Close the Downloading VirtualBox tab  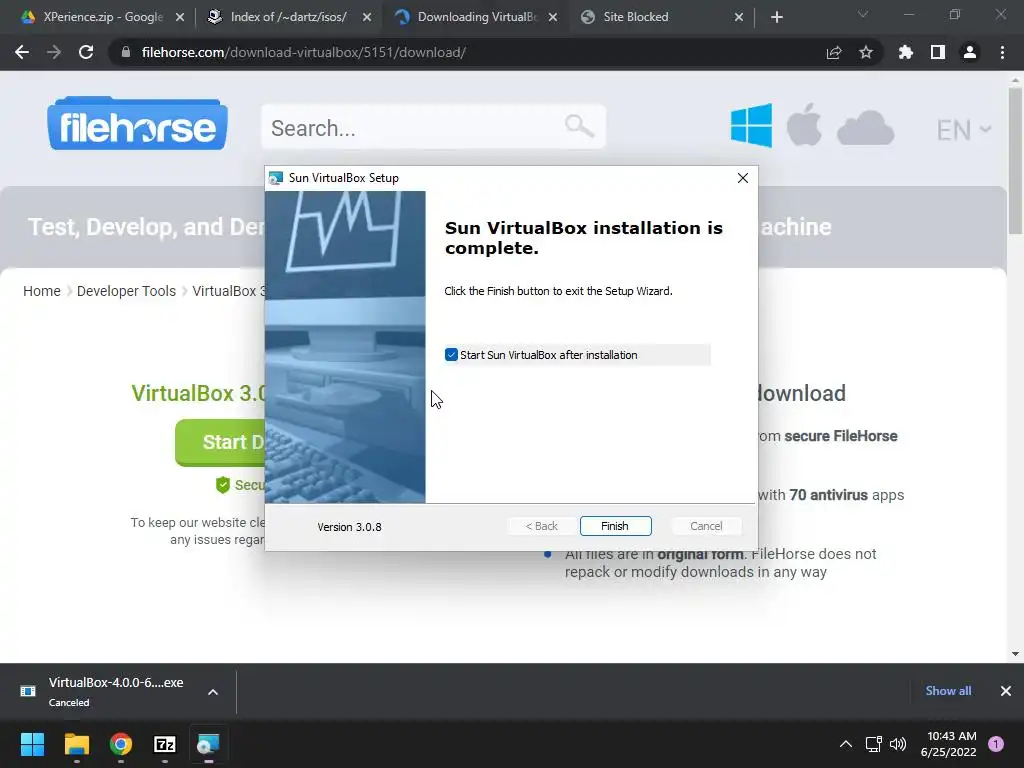coord(553,17)
